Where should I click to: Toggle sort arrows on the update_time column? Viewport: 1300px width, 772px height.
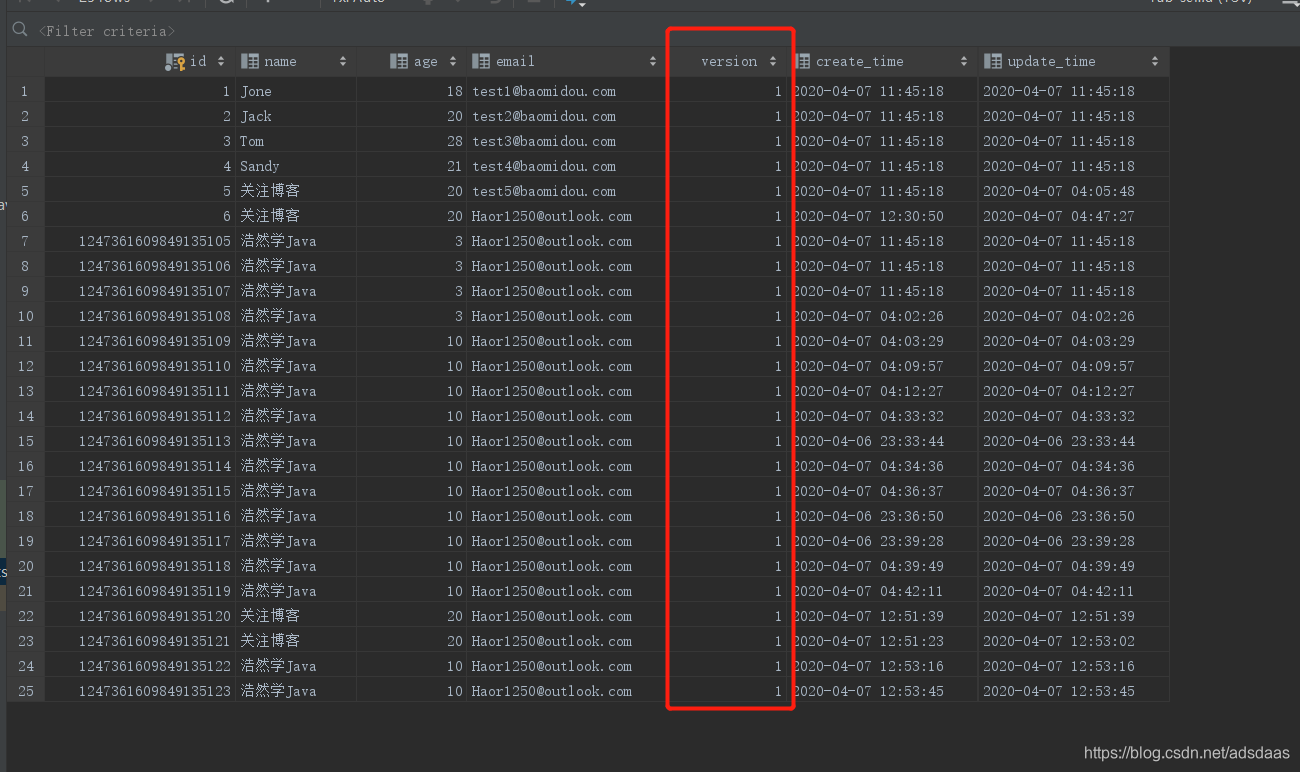1155,62
